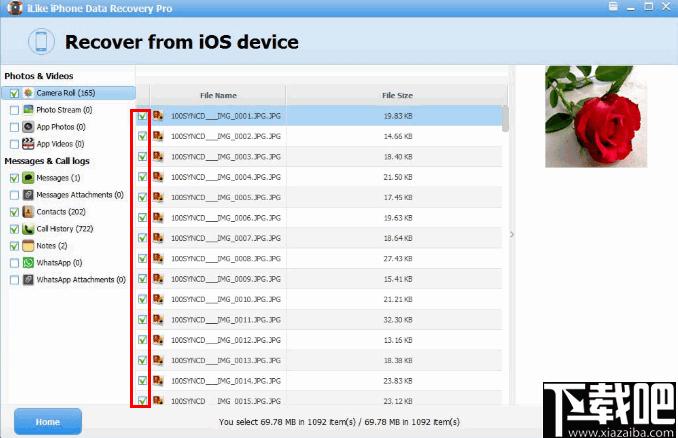Screen dimensions: 678x438
Task: Click the App Videos clapperboard icon
Action: tap(28, 144)
